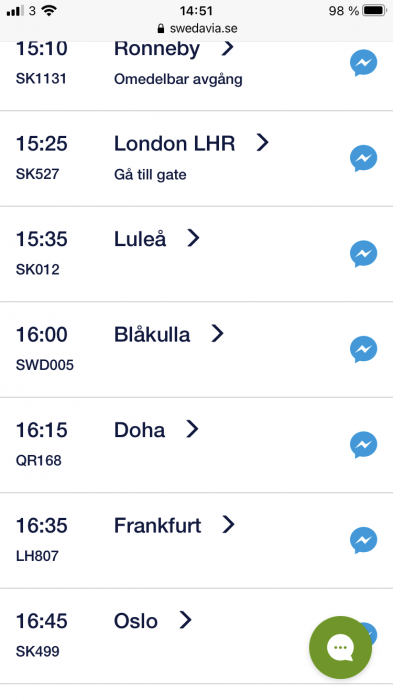The height and width of the screenshot is (700, 393).
Task: Tap Messenger icon for Doha flight
Action: 364,445
